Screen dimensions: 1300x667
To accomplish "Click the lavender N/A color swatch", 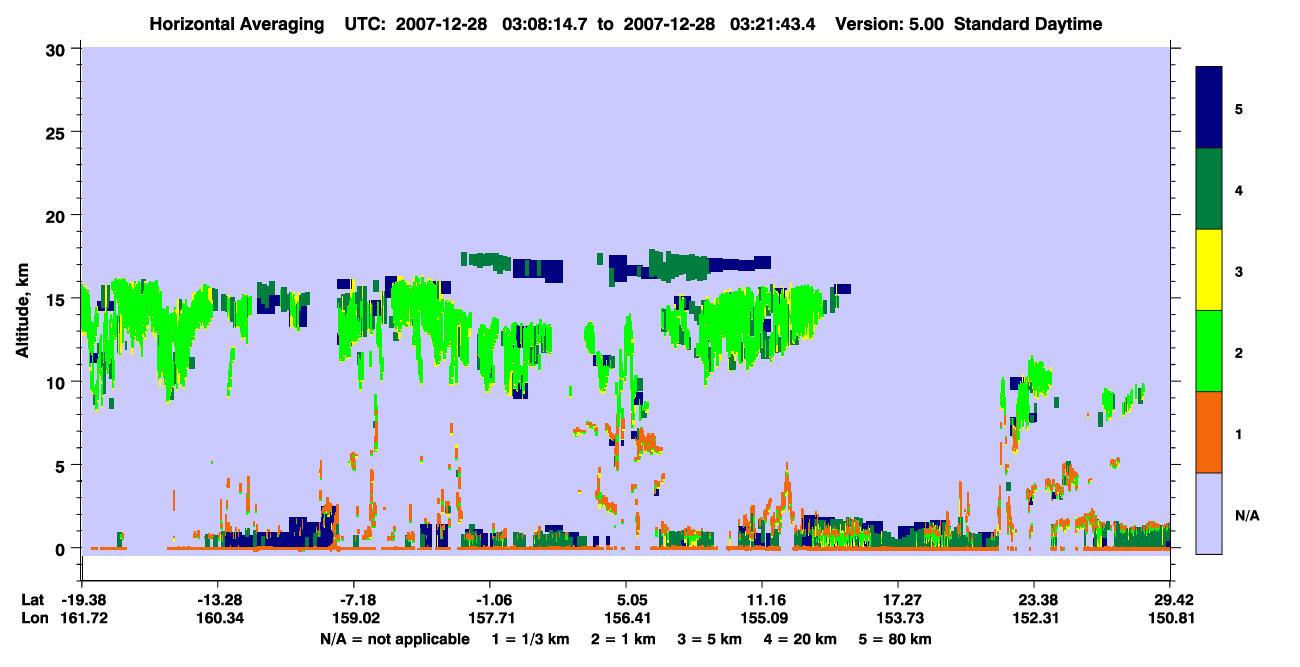I will (x=1209, y=512).
